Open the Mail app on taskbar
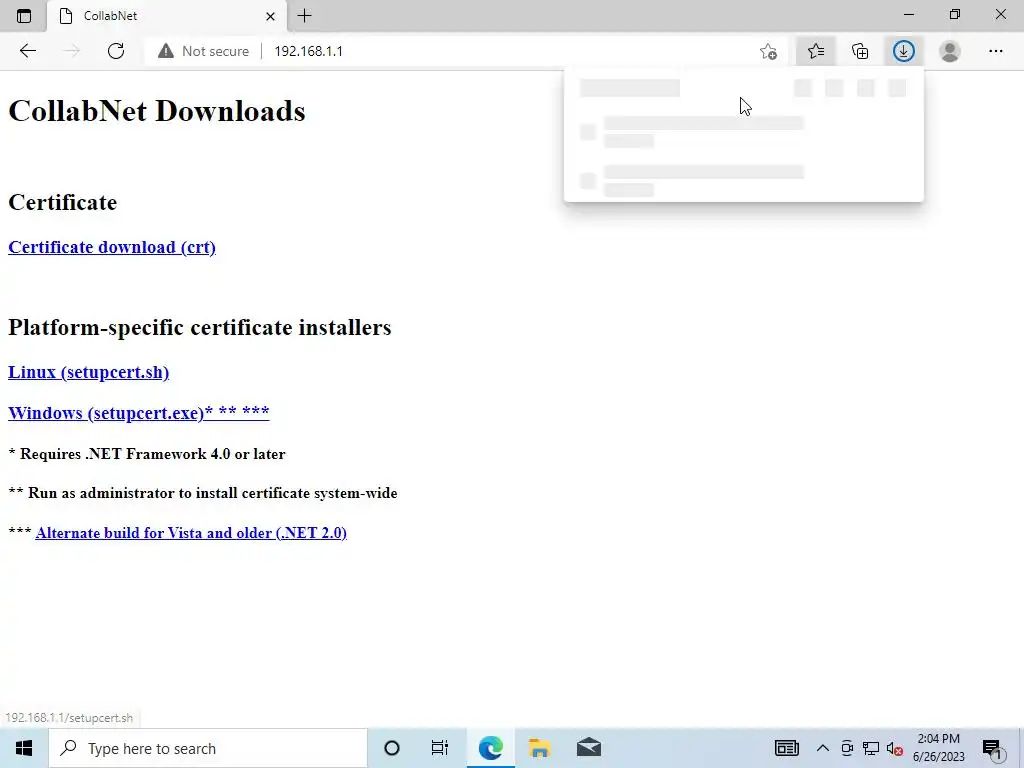This screenshot has width=1024, height=768. (x=588, y=748)
